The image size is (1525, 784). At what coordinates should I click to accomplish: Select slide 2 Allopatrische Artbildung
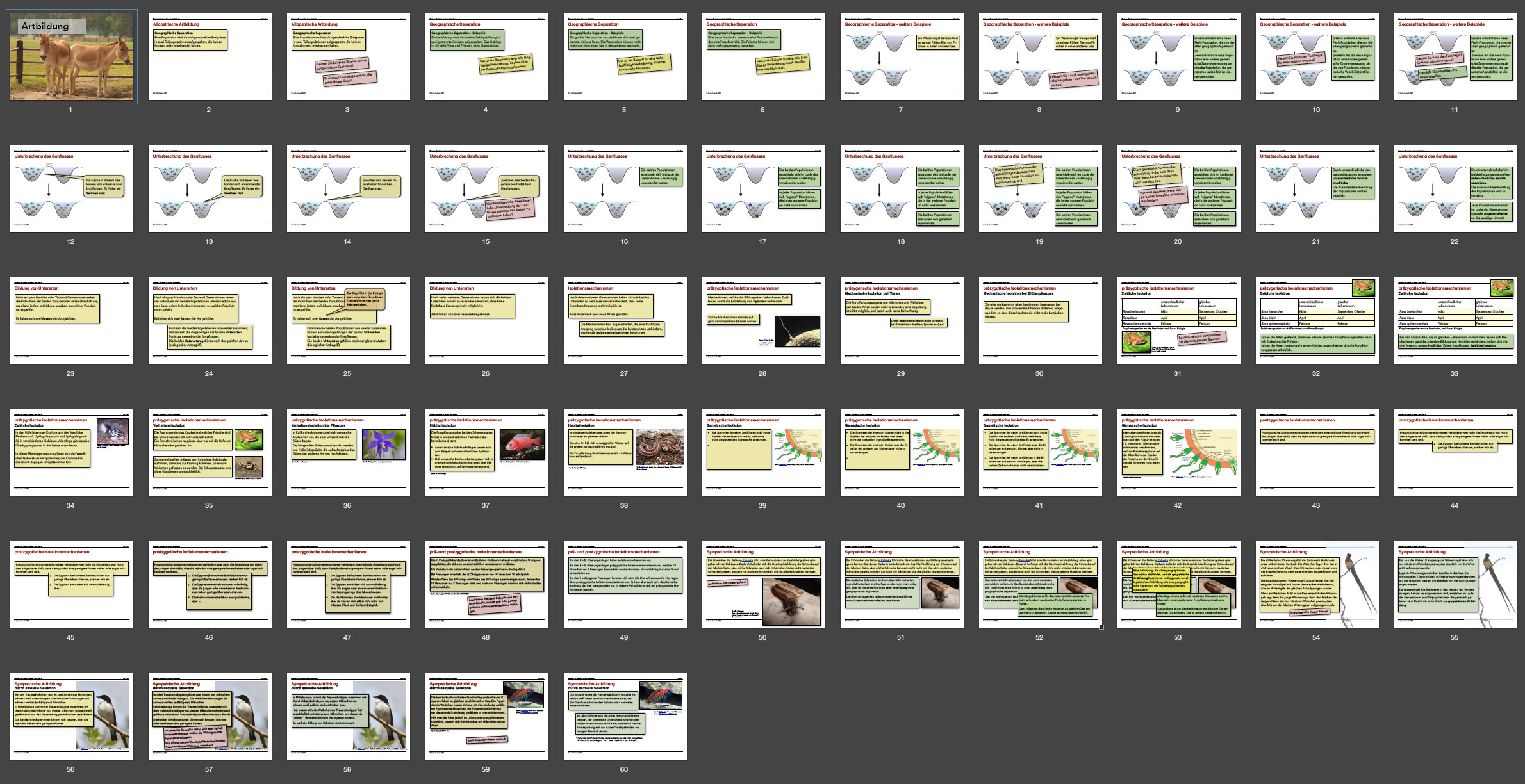point(209,56)
